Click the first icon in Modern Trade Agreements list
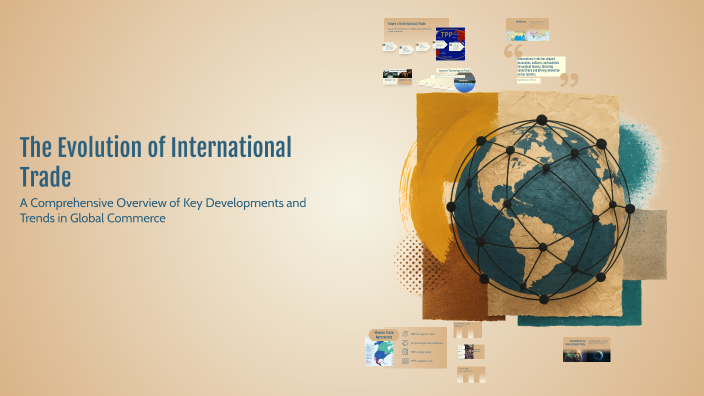 click(405, 334)
